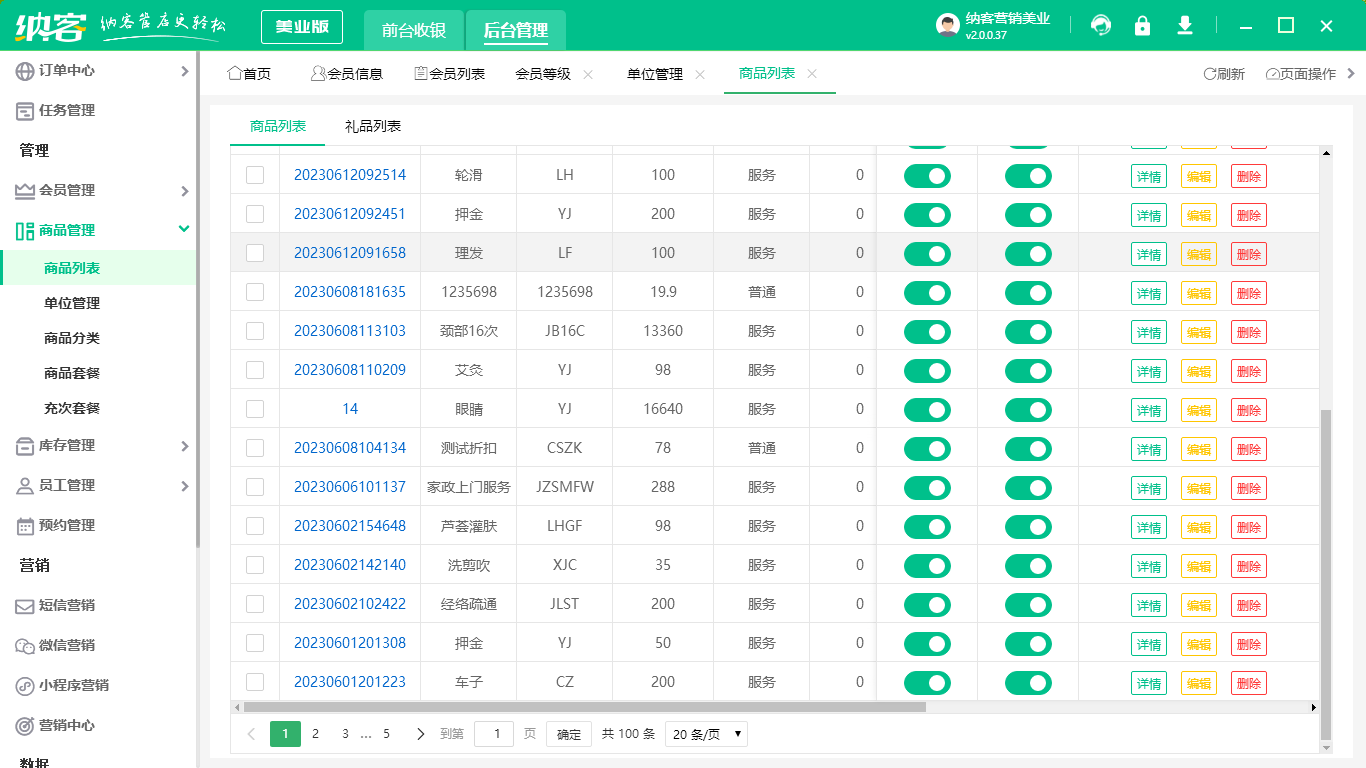Click the customer service headset icon
Screen dimensions: 1366x768
click(1100, 26)
